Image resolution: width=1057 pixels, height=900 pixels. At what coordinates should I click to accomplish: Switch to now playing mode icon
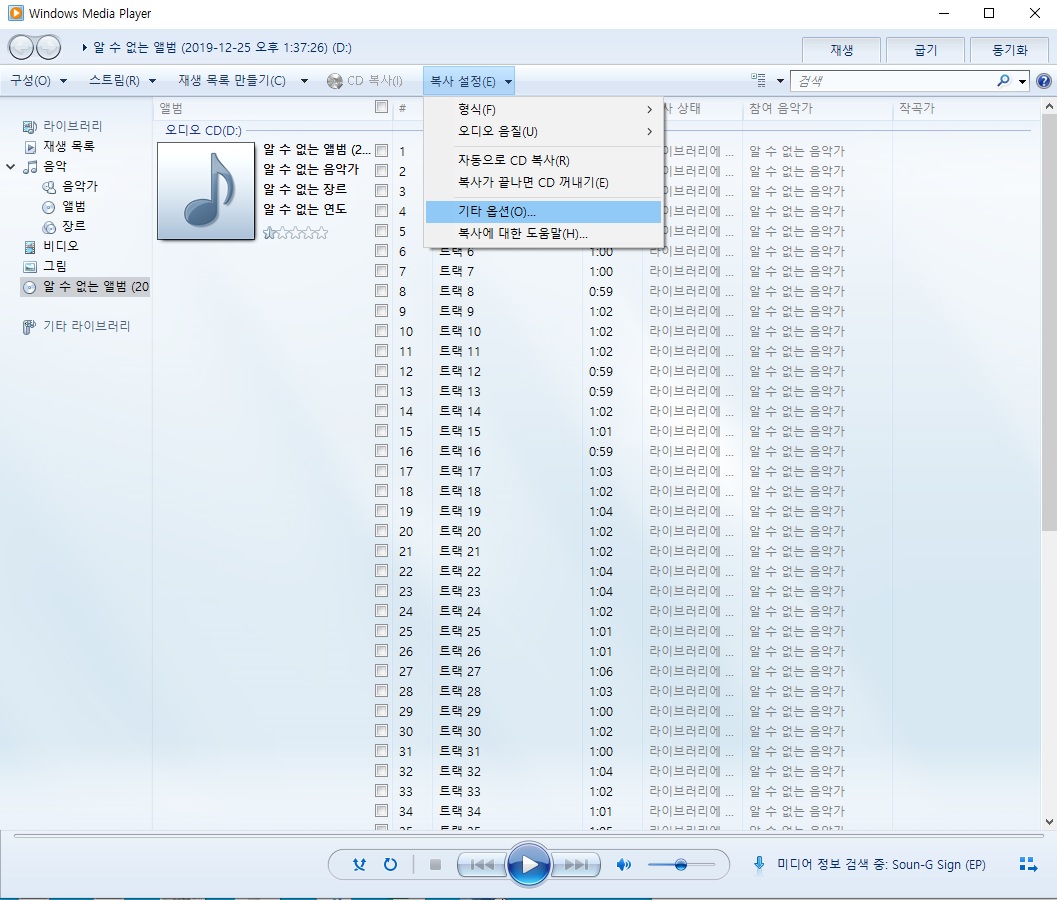[x=1028, y=864]
